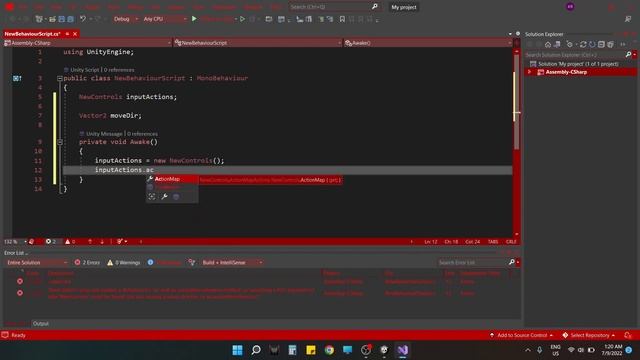Click the Visual Studio icon in taskbar
The height and width of the screenshot is (360, 640).
pos(402,350)
